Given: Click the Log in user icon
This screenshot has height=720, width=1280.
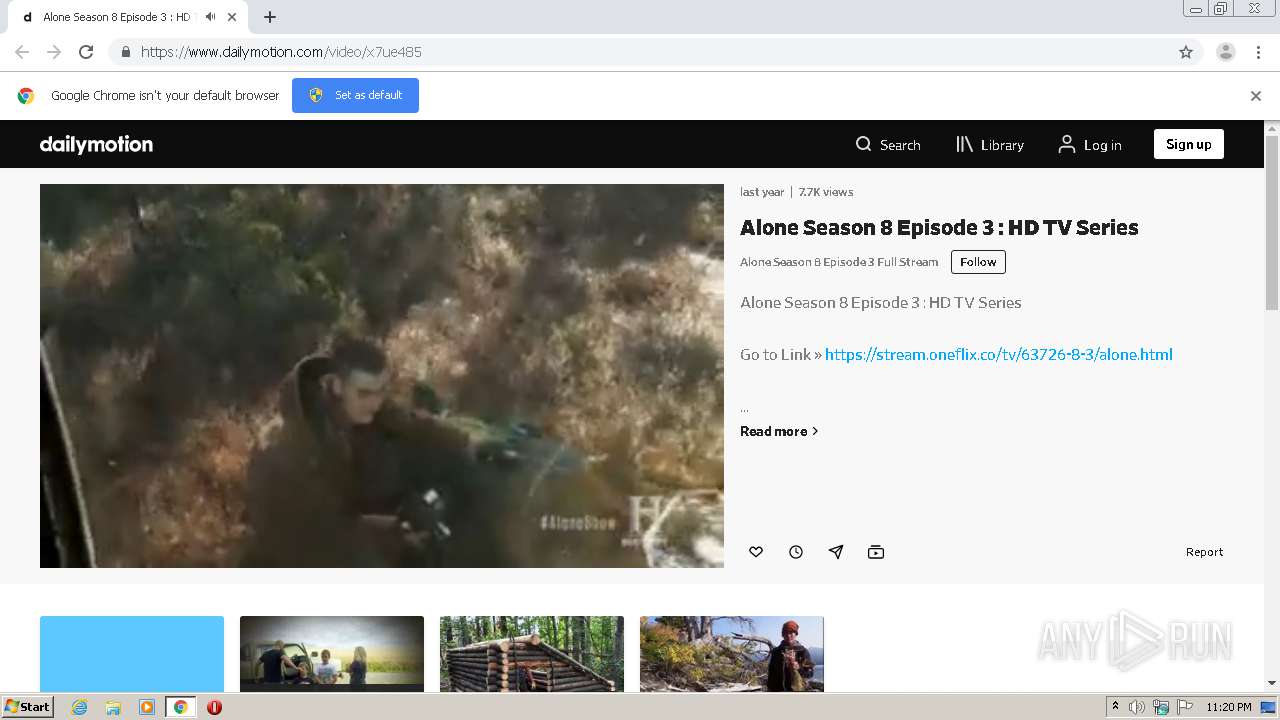Looking at the screenshot, I should coord(1067,144).
